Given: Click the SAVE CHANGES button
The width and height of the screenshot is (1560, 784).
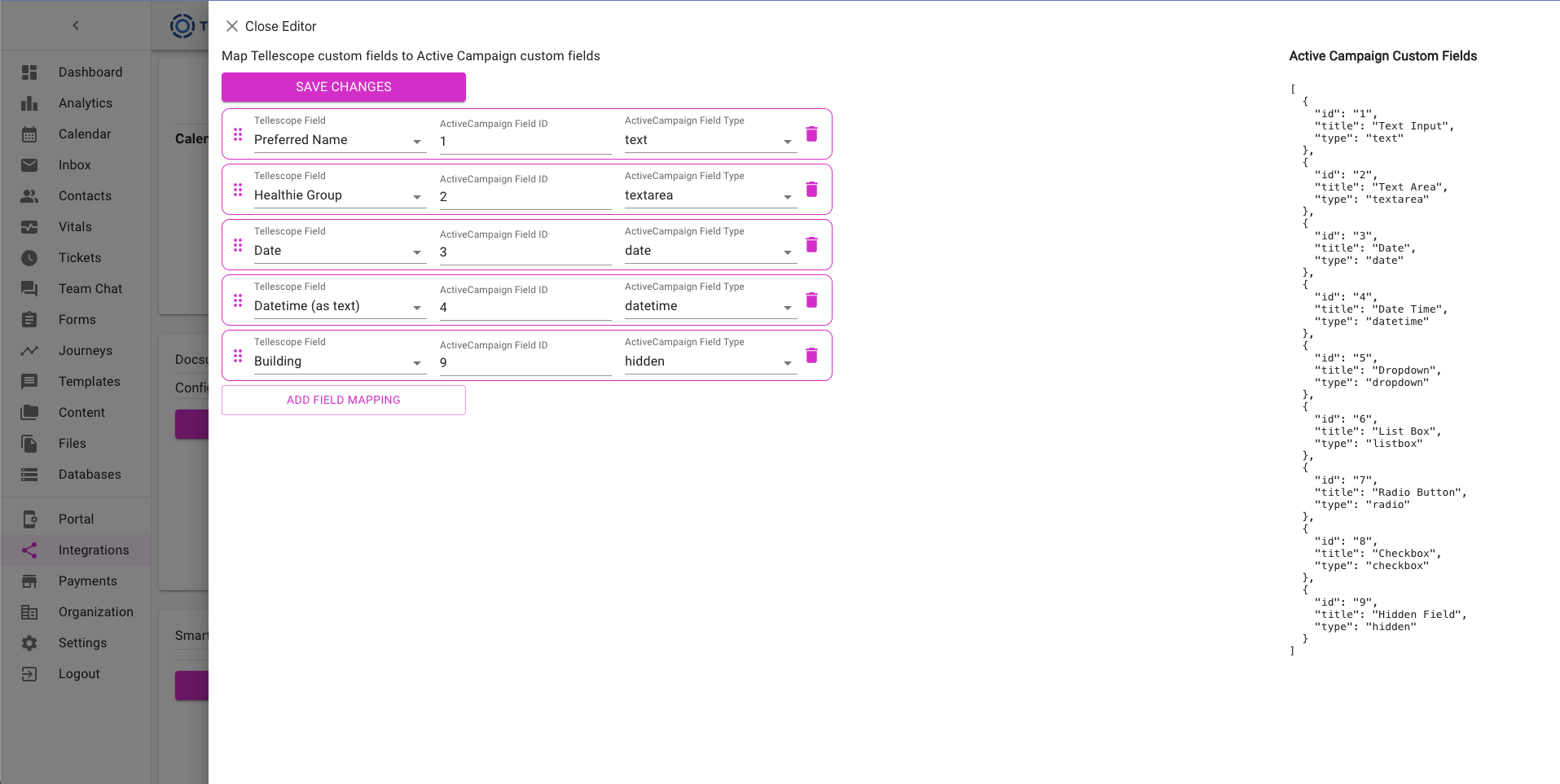Looking at the screenshot, I should point(344,87).
